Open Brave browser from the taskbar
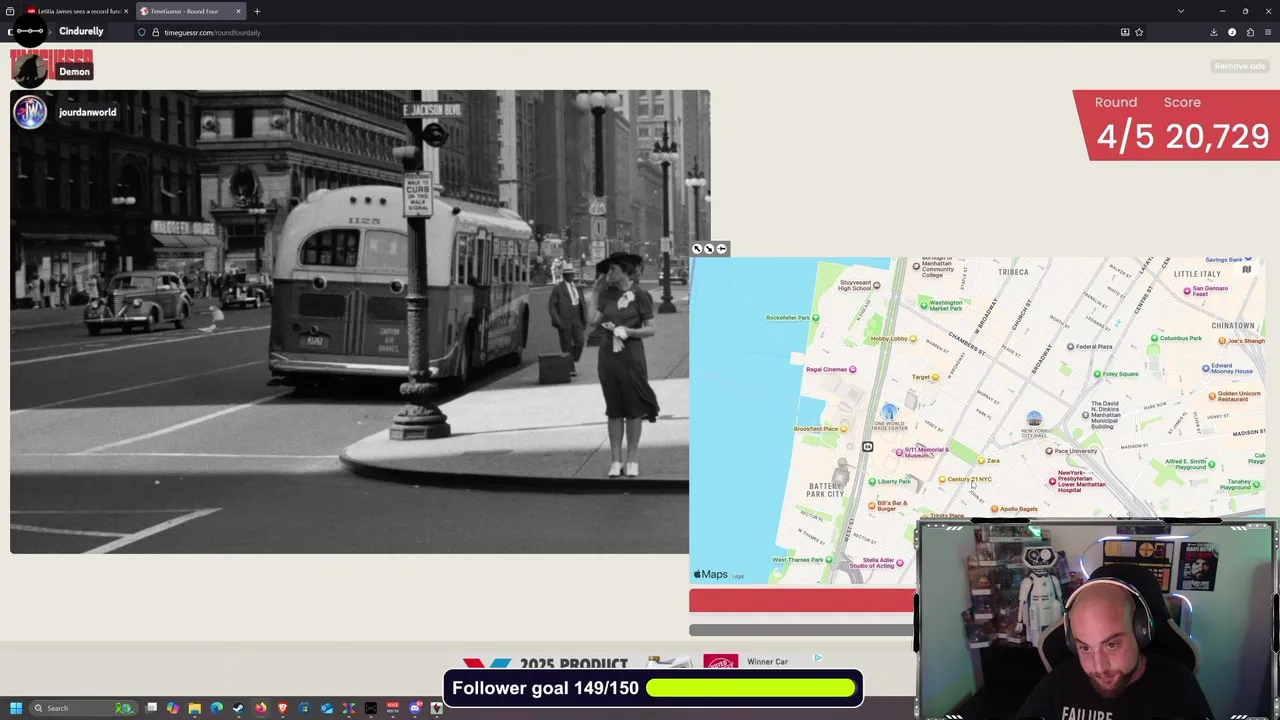The height and width of the screenshot is (720, 1280). 283,708
